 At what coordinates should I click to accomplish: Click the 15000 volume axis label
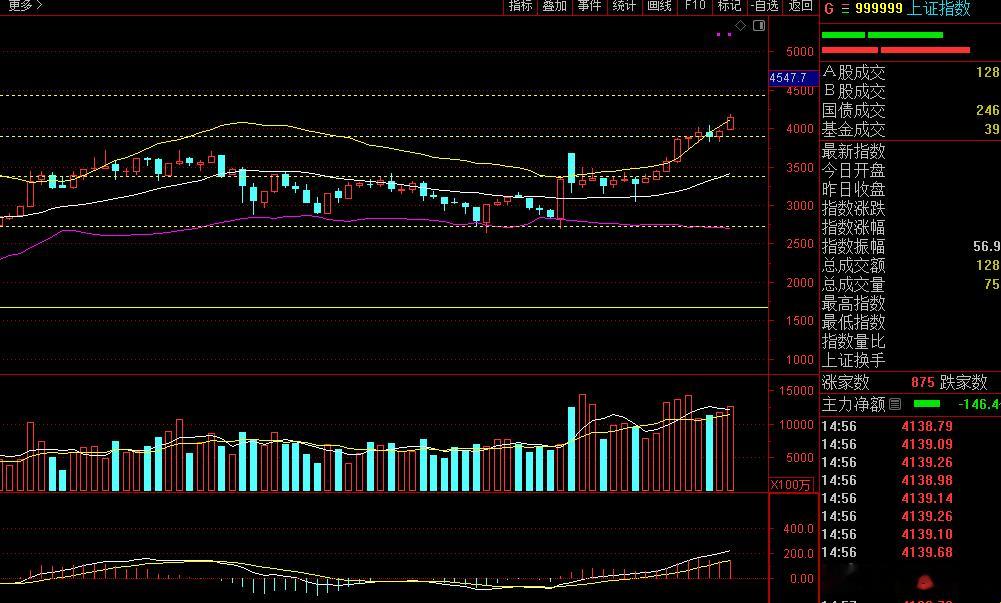797,391
